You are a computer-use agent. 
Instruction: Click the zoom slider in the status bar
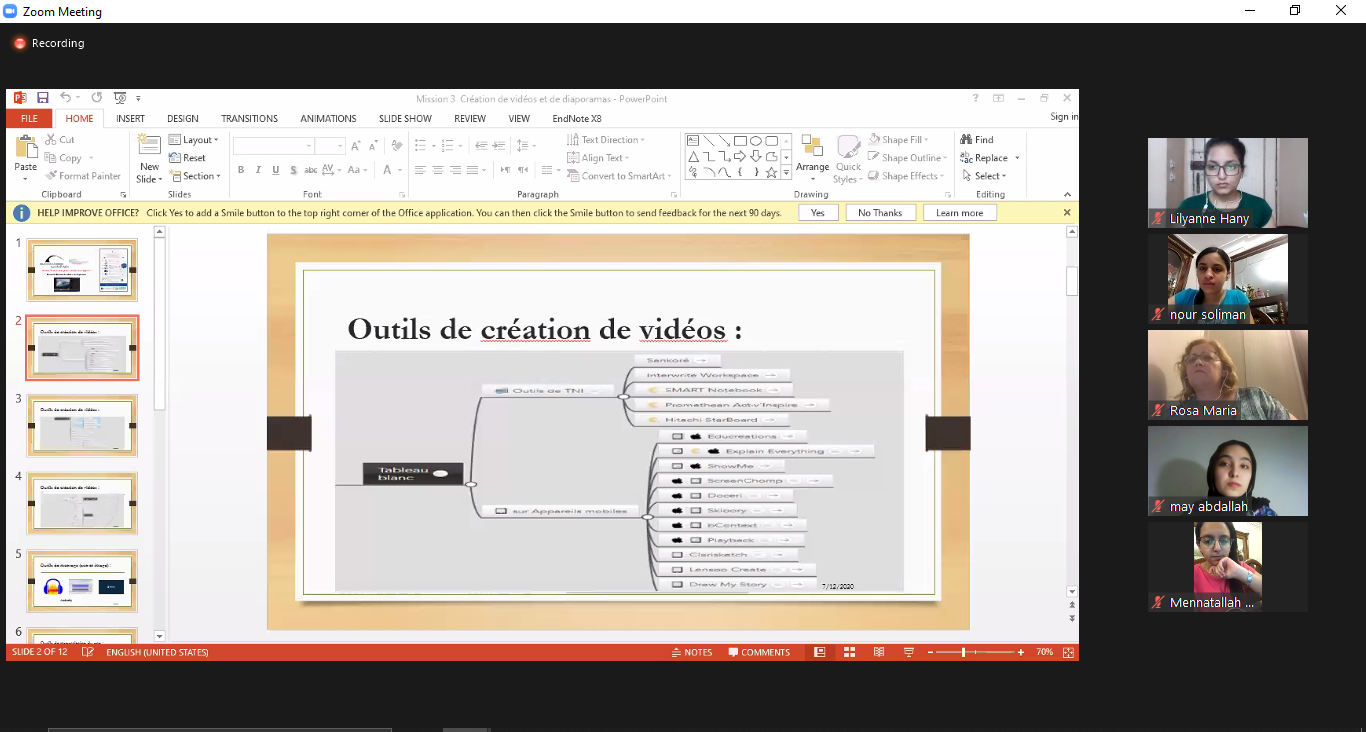(x=964, y=652)
